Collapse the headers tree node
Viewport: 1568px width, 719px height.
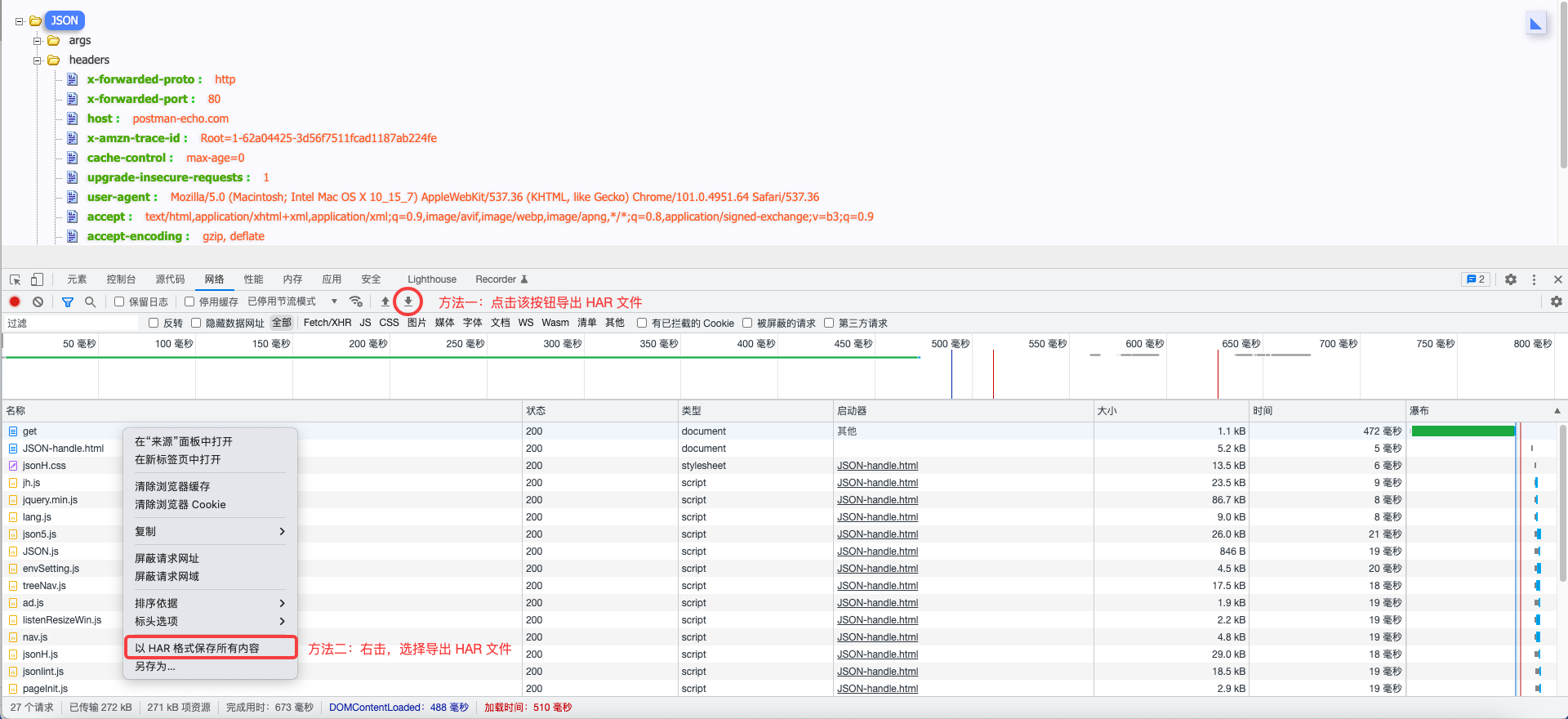point(37,60)
